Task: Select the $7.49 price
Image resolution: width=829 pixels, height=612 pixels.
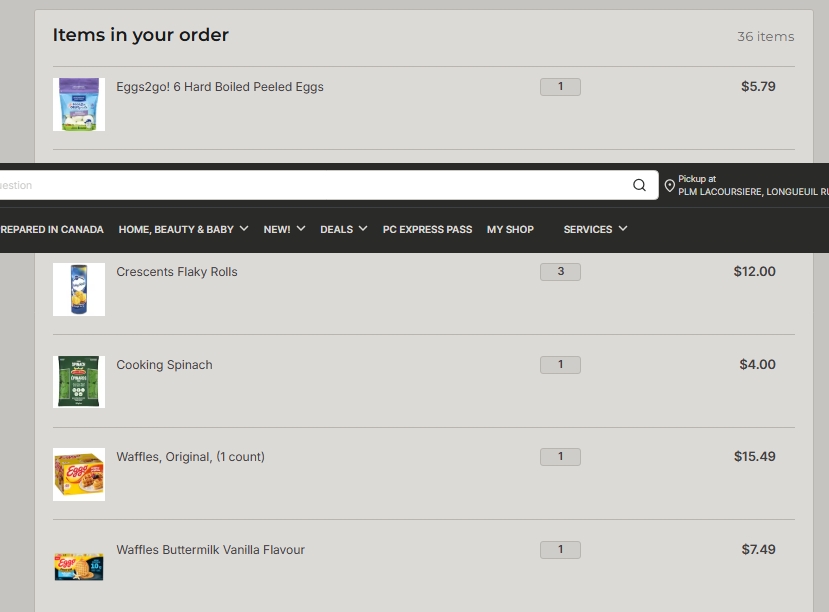Action: pos(758,549)
